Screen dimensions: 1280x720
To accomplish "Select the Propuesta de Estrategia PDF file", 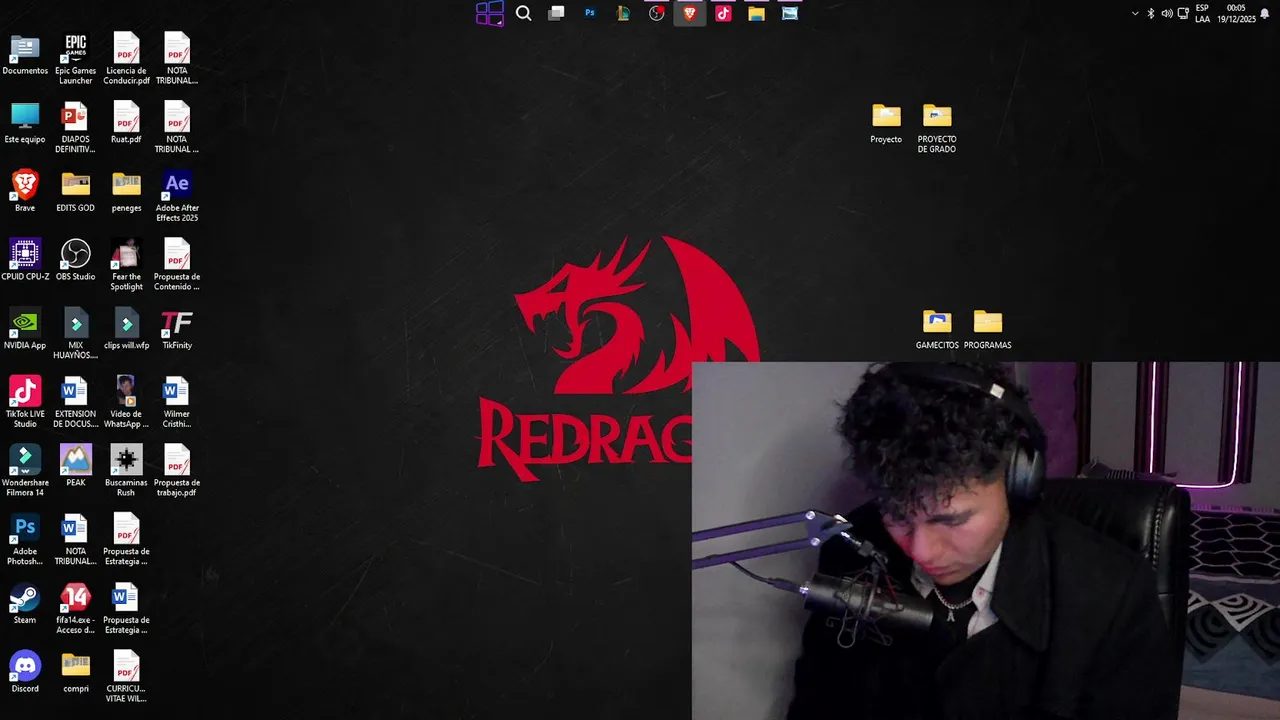I will (x=126, y=540).
